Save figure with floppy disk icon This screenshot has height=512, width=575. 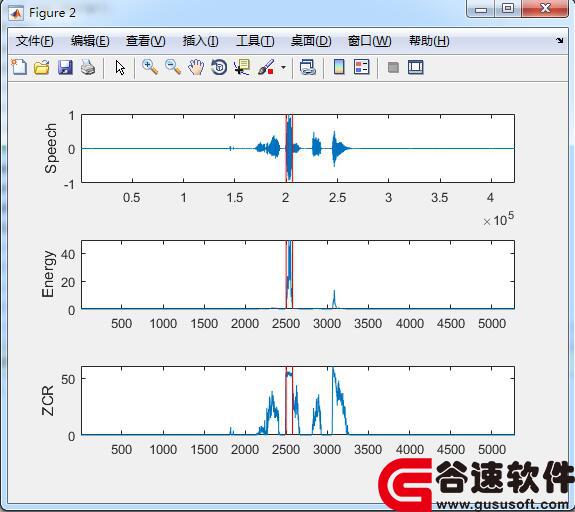coord(65,67)
